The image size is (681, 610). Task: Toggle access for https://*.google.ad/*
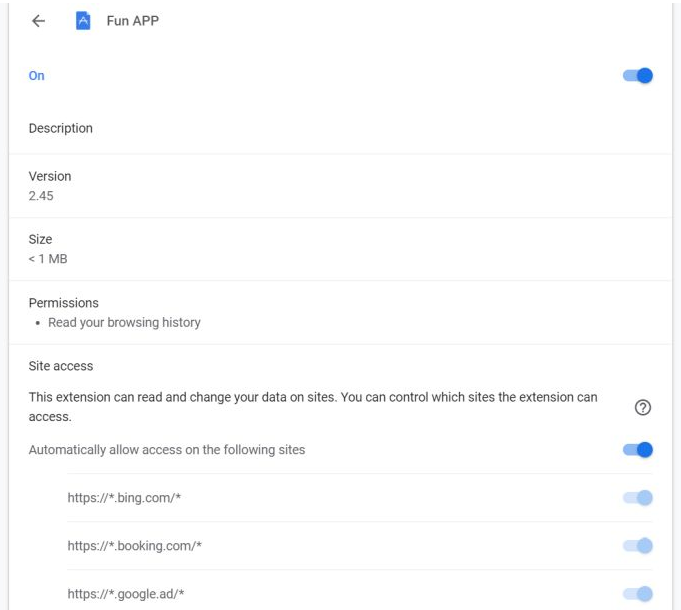(637, 594)
